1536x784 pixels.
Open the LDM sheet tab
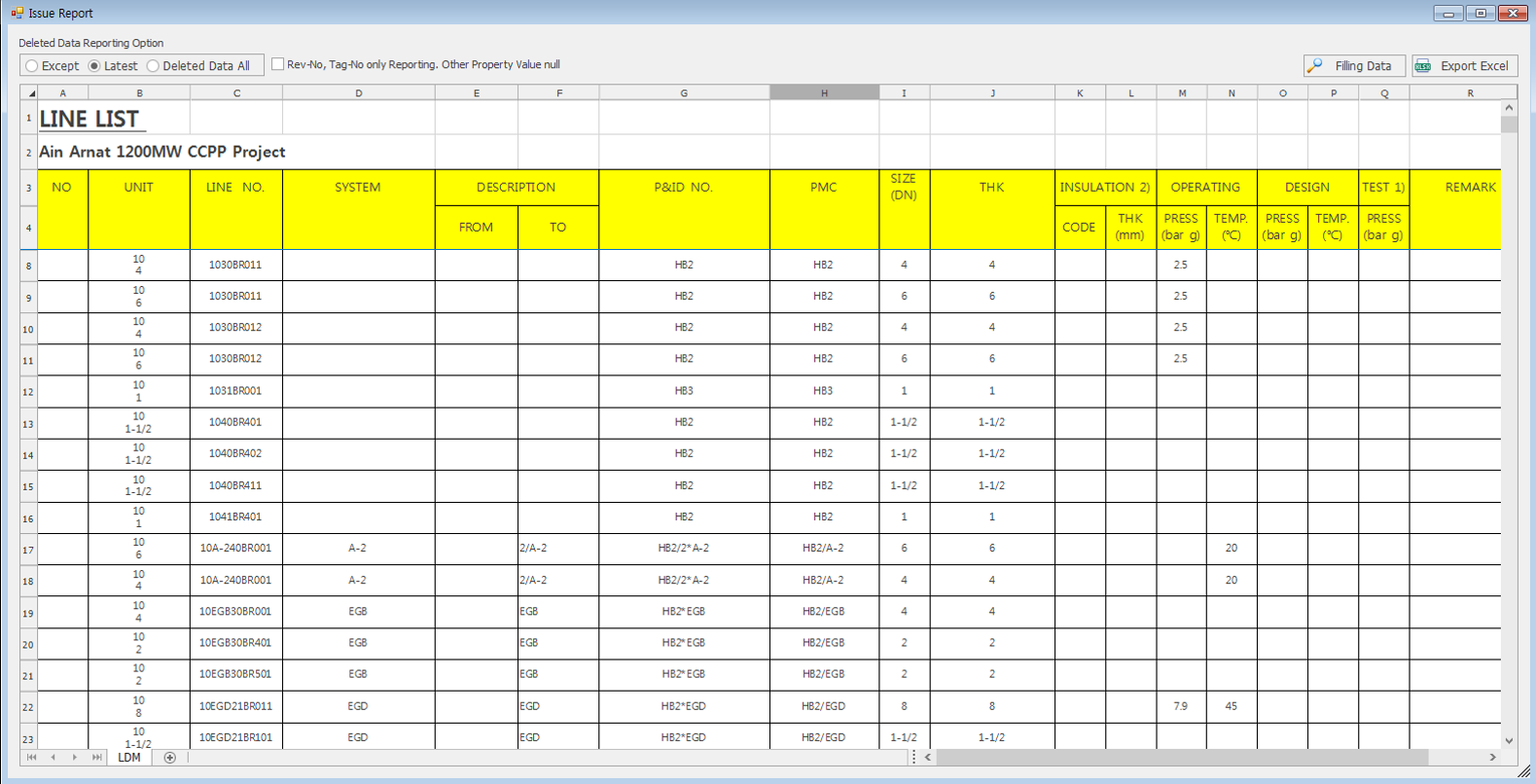129,758
